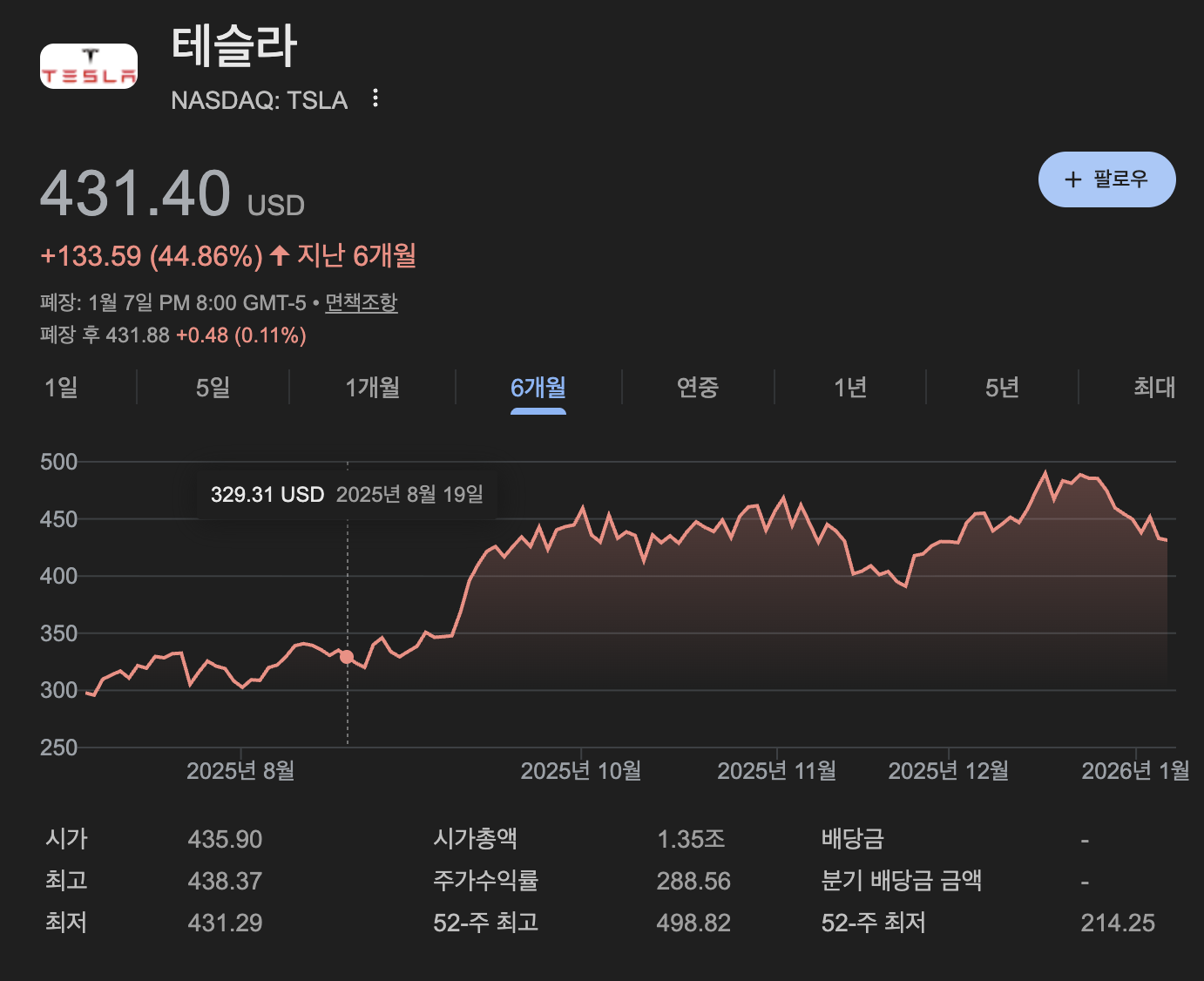Click the 시가총액 value 1.35조
1204x981 pixels.
pyautogui.click(x=691, y=839)
